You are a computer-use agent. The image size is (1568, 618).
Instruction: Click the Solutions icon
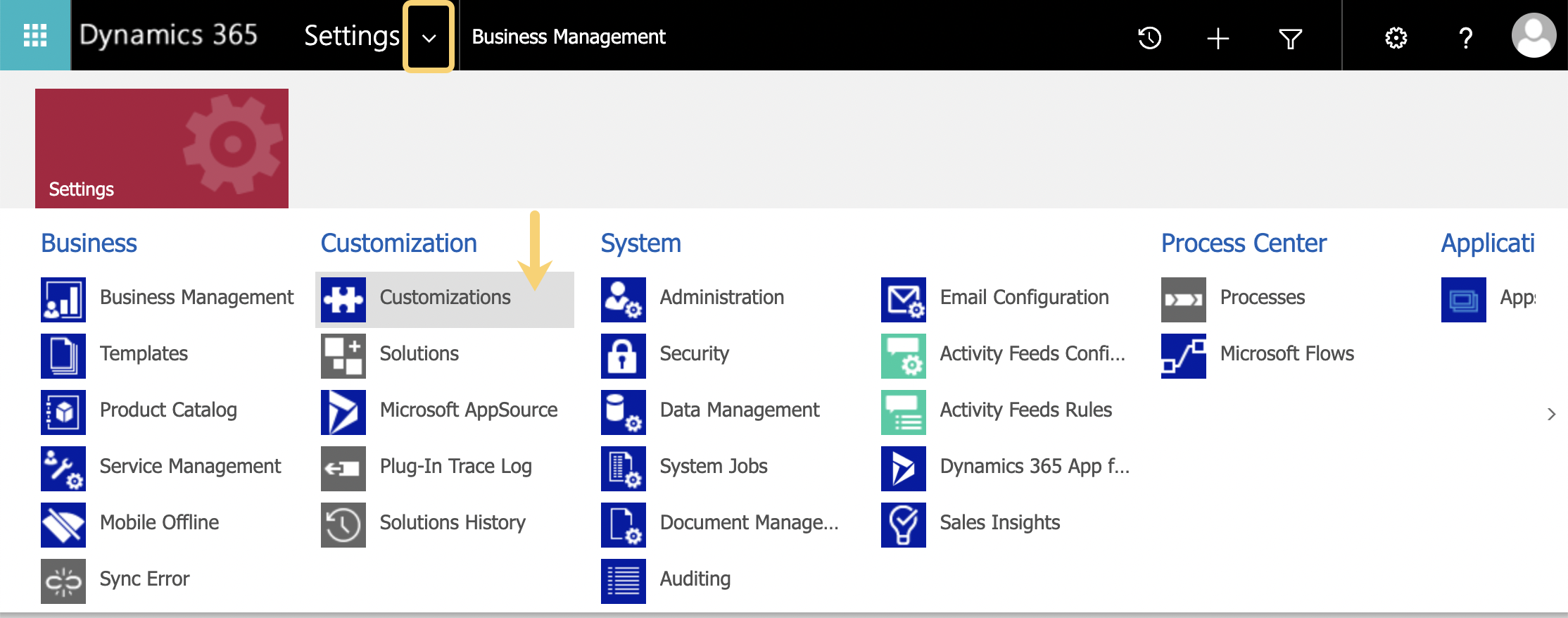(343, 356)
